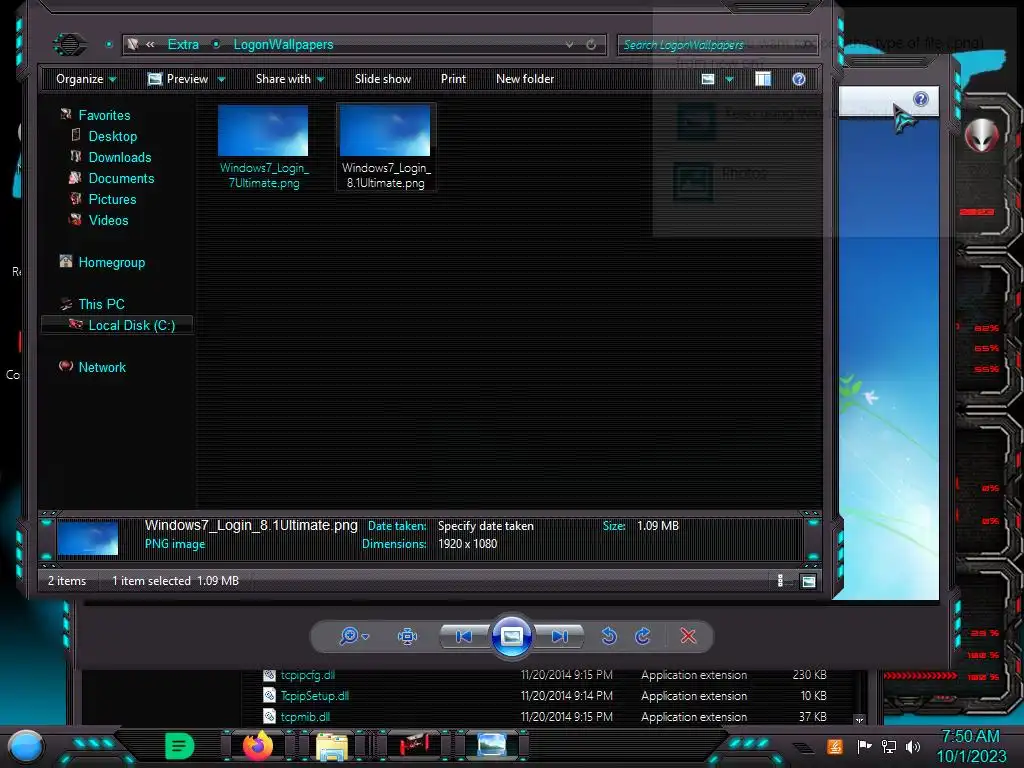
Task: Click the Start orb
Action: coord(26,746)
